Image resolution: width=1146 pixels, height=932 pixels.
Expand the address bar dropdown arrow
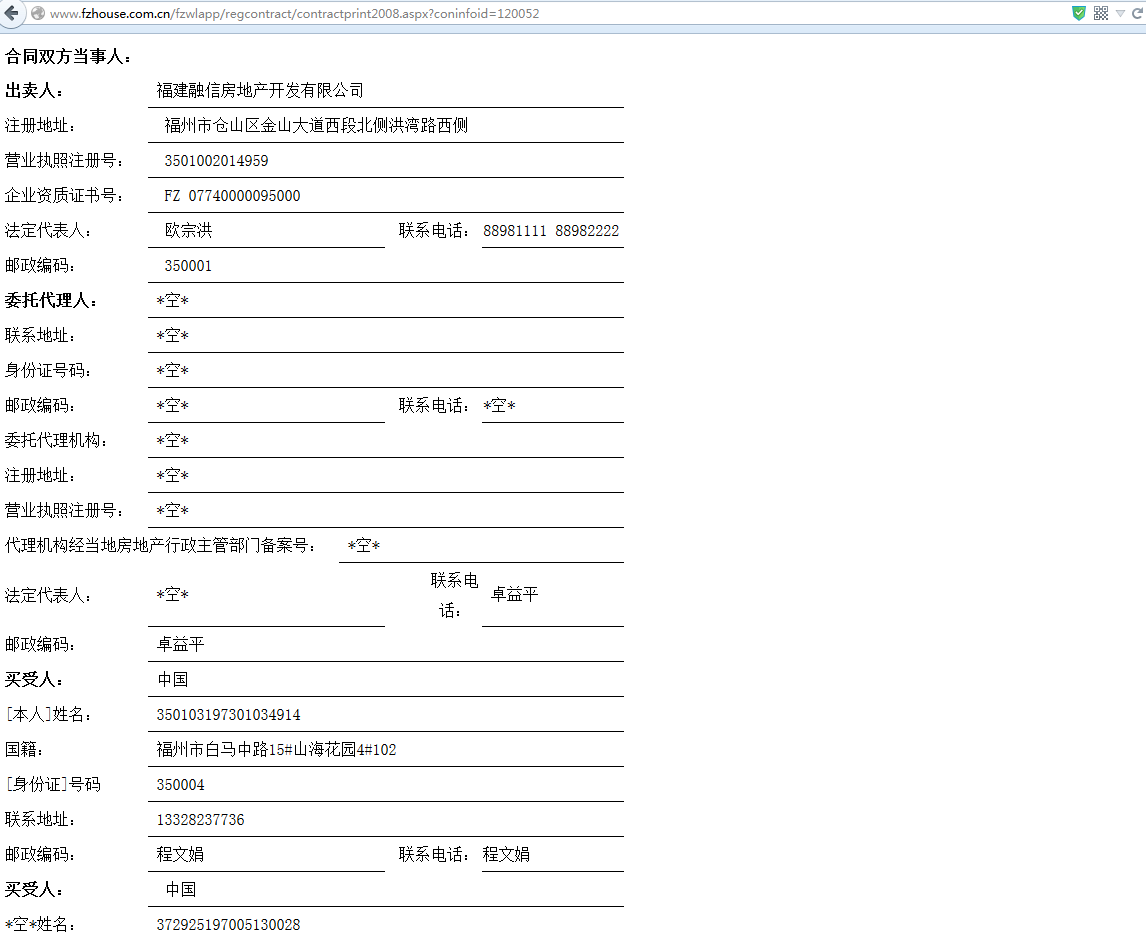(x=1120, y=14)
